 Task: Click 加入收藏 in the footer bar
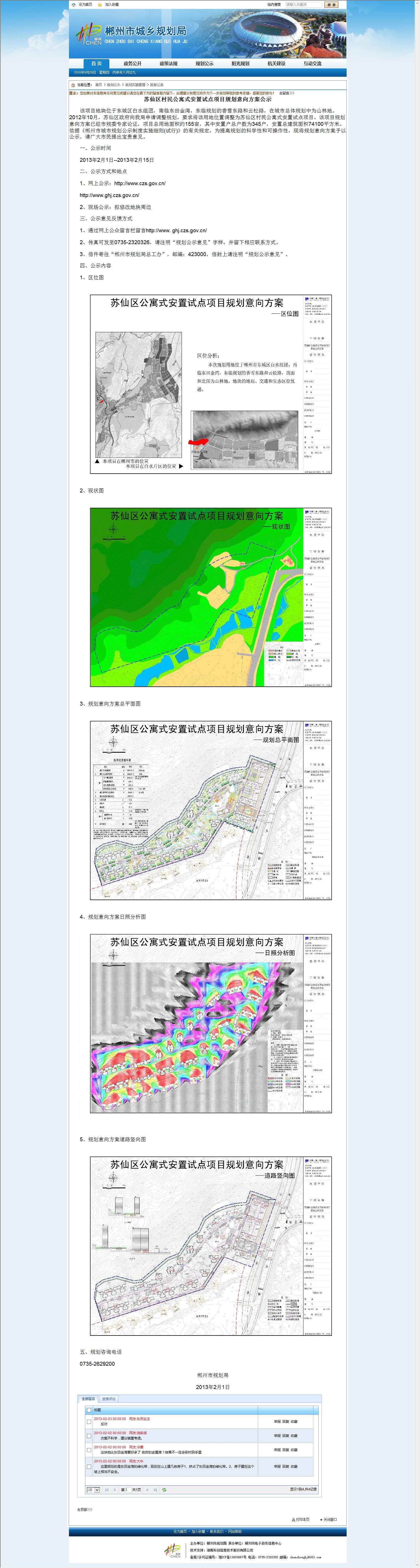pyautogui.click(x=198, y=1531)
